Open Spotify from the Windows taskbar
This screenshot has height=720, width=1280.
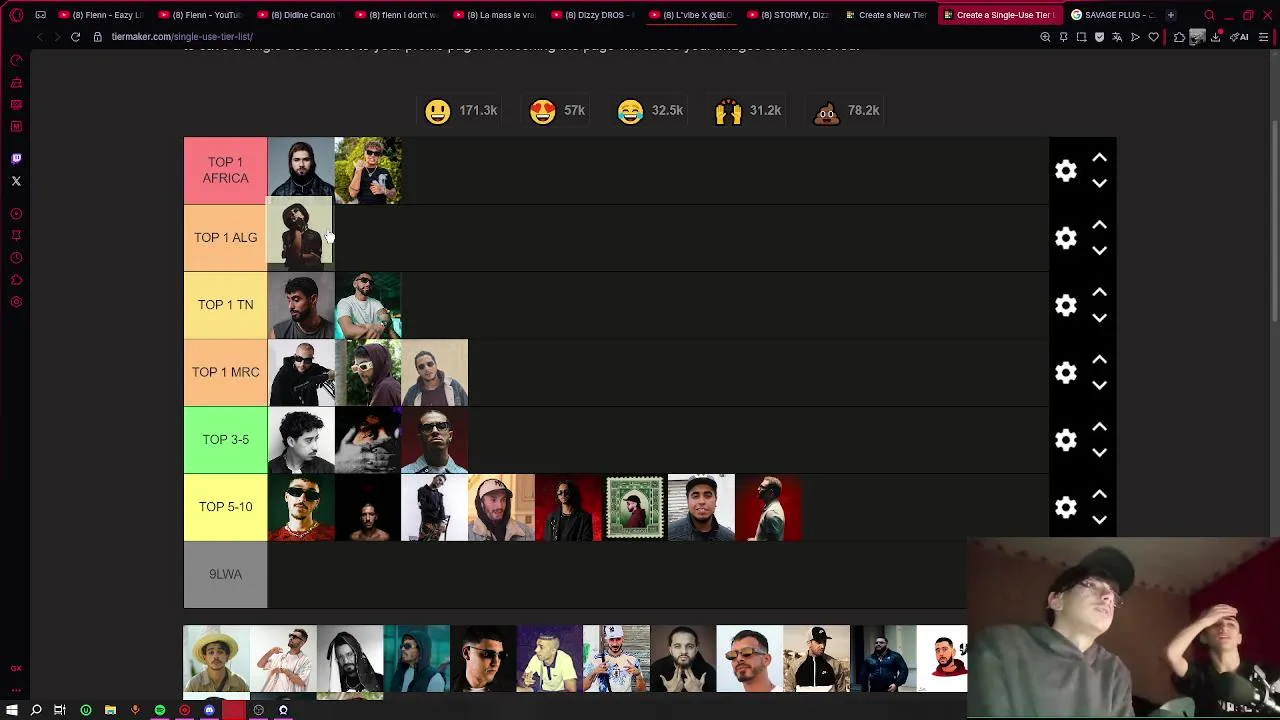tap(160, 710)
